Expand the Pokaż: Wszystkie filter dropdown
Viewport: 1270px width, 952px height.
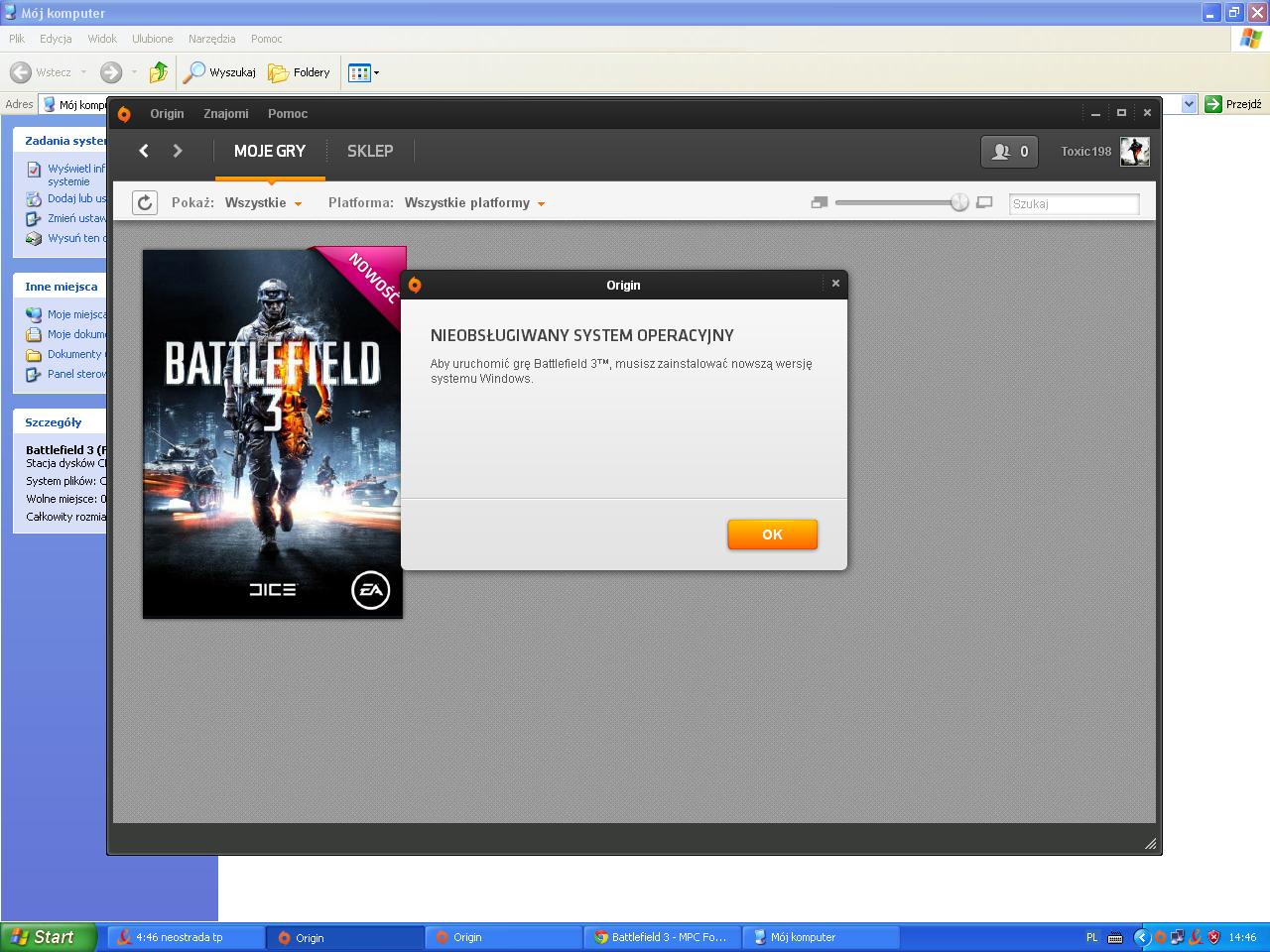[x=263, y=203]
